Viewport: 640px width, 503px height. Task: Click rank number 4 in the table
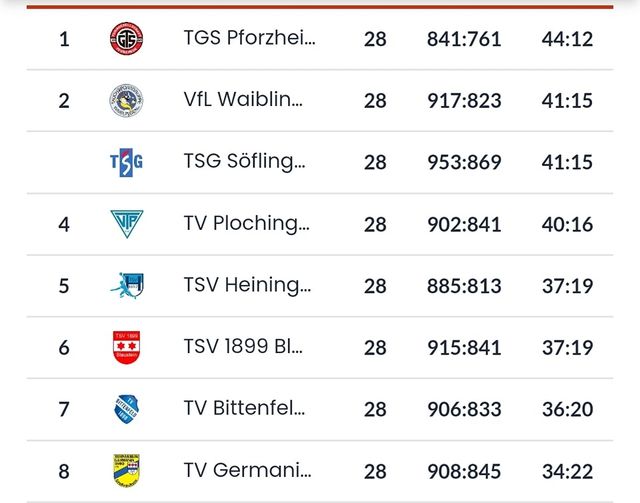tap(64, 224)
